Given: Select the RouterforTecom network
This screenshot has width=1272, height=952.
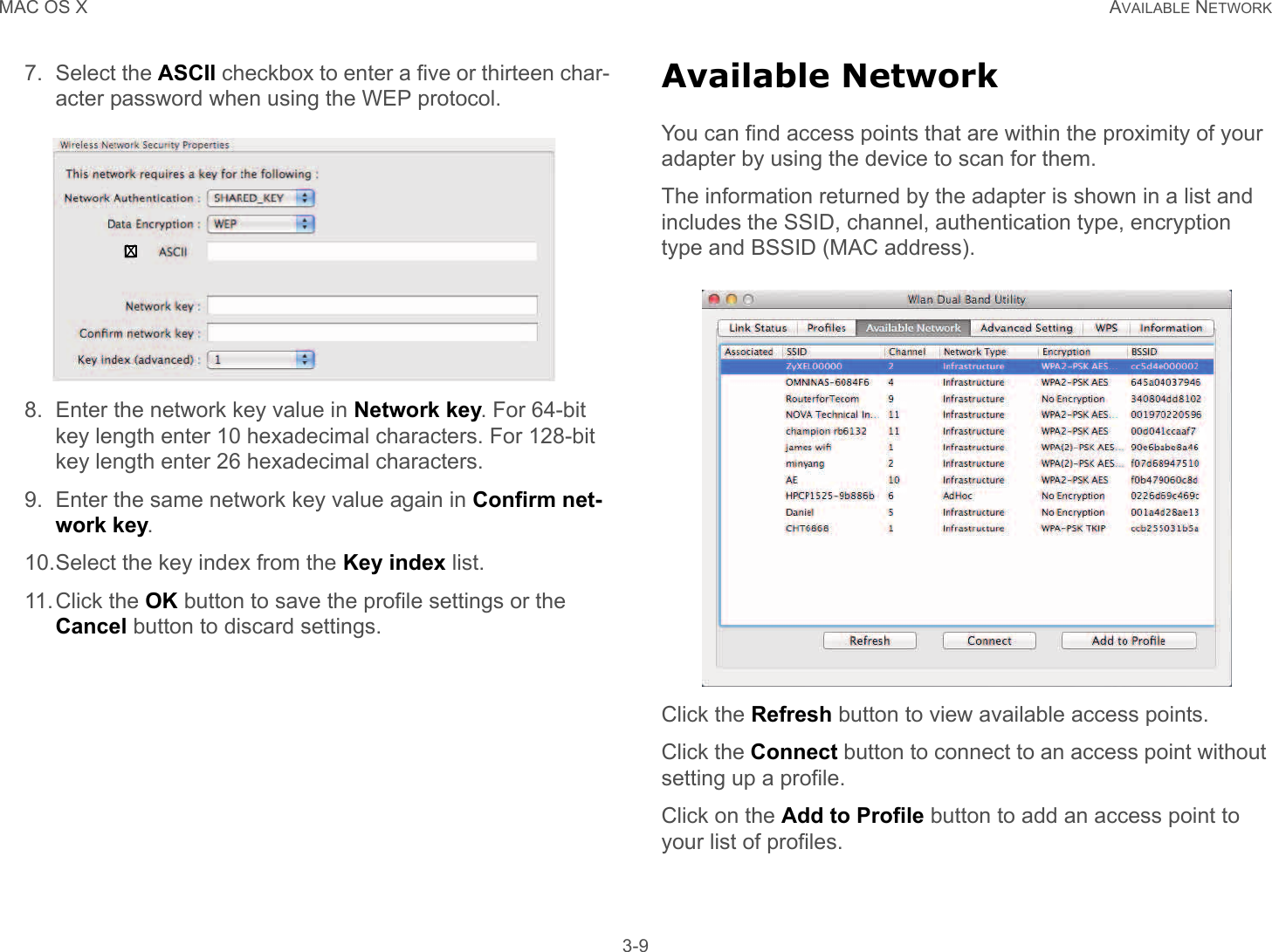Looking at the screenshot, I should (x=966, y=399).
